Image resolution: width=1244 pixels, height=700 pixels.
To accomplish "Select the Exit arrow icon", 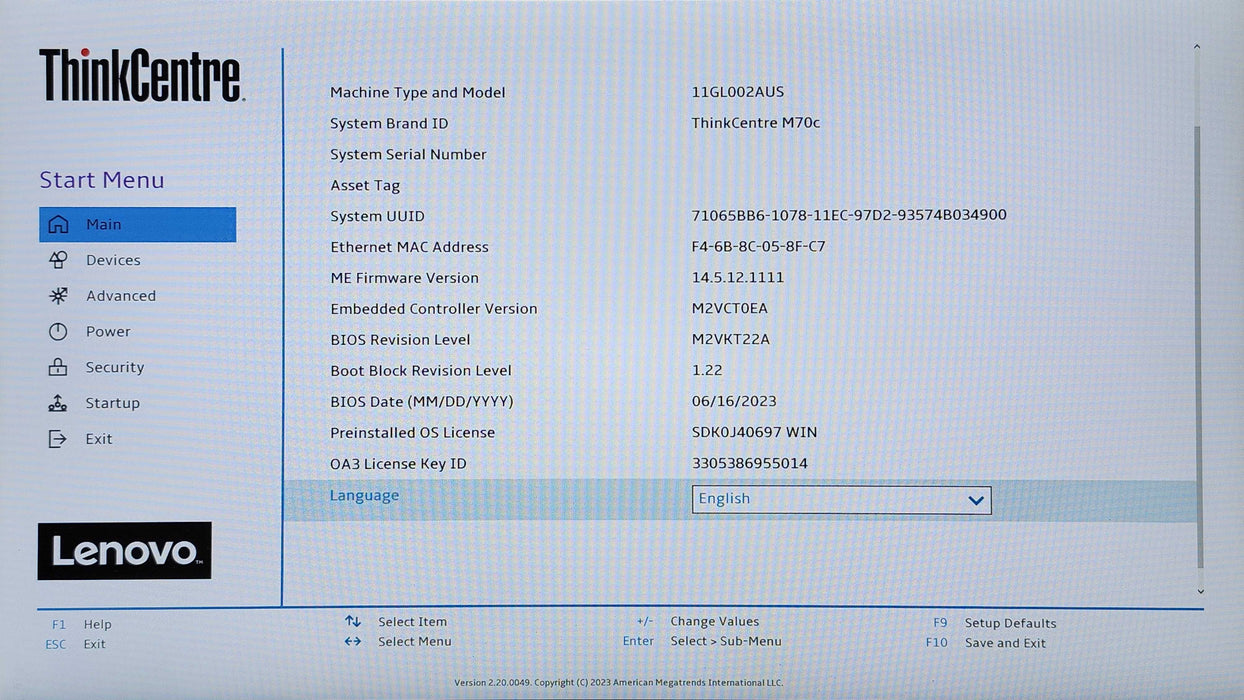I will (x=58, y=439).
